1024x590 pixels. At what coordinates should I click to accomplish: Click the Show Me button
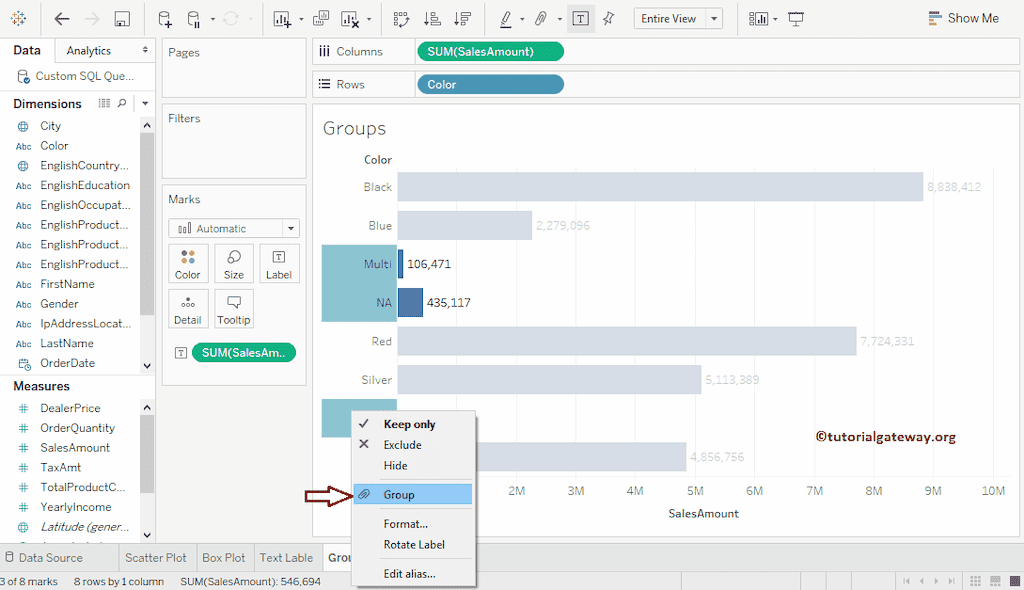click(963, 18)
